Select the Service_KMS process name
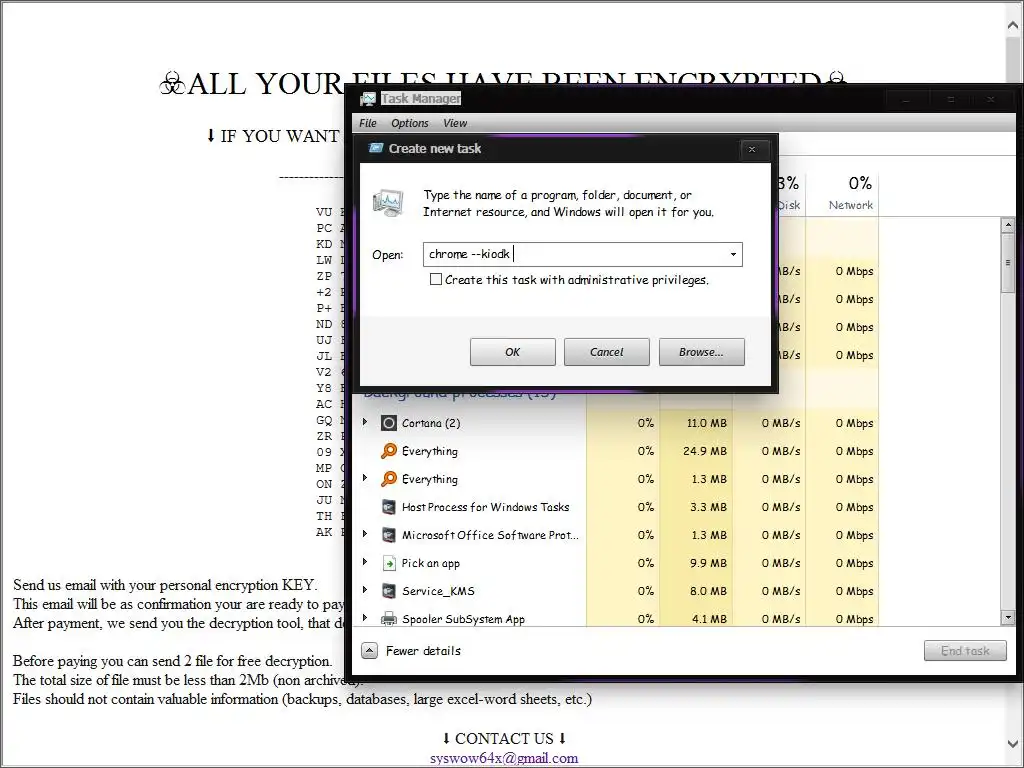Screen dimensions: 1024x768 (438, 591)
